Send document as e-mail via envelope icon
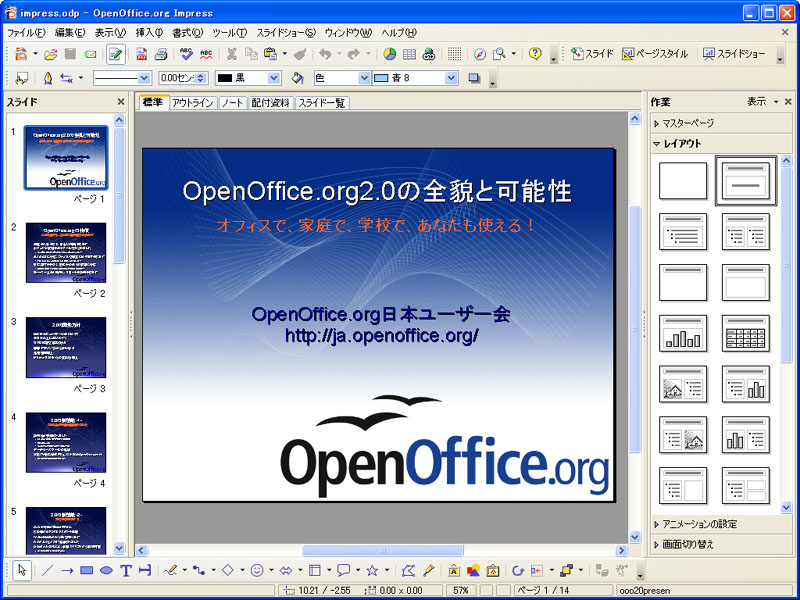Screen dimensions: 800x600 (x=90, y=54)
